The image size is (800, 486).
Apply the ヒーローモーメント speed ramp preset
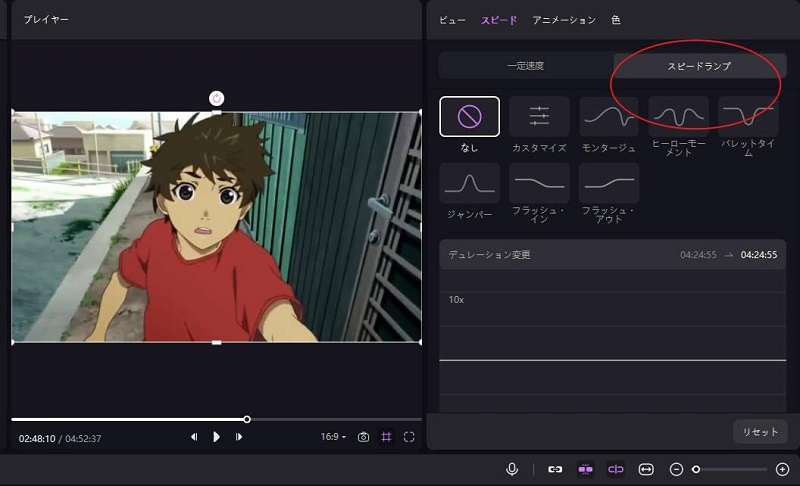point(679,116)
